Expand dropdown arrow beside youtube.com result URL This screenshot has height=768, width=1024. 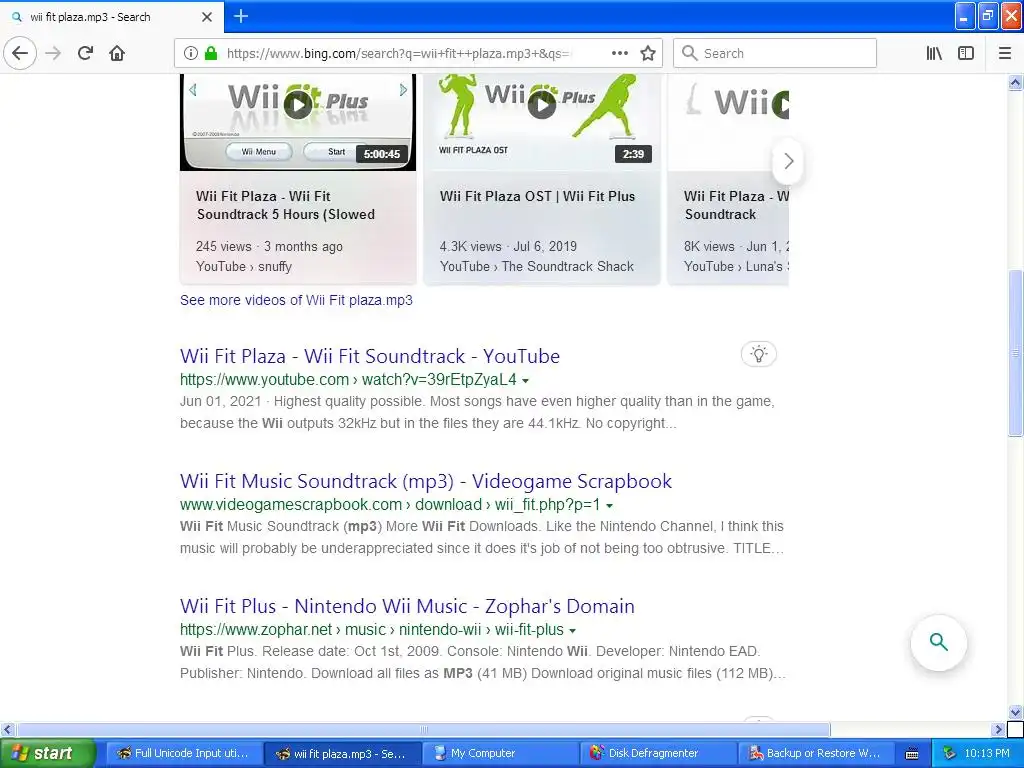[526, 380]
